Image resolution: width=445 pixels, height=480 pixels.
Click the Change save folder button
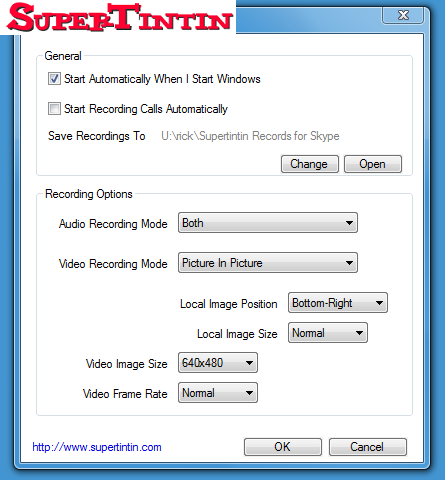pos(309,164)
